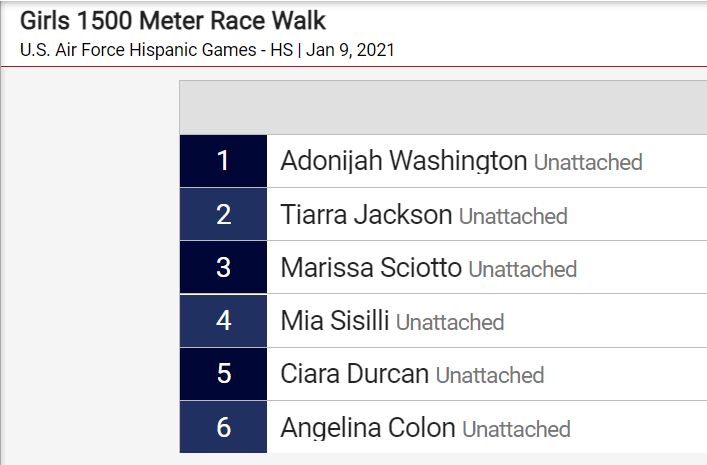
Task: Click the Girls 1500 Meter Race Walk heading
Action: coord(173,21)
